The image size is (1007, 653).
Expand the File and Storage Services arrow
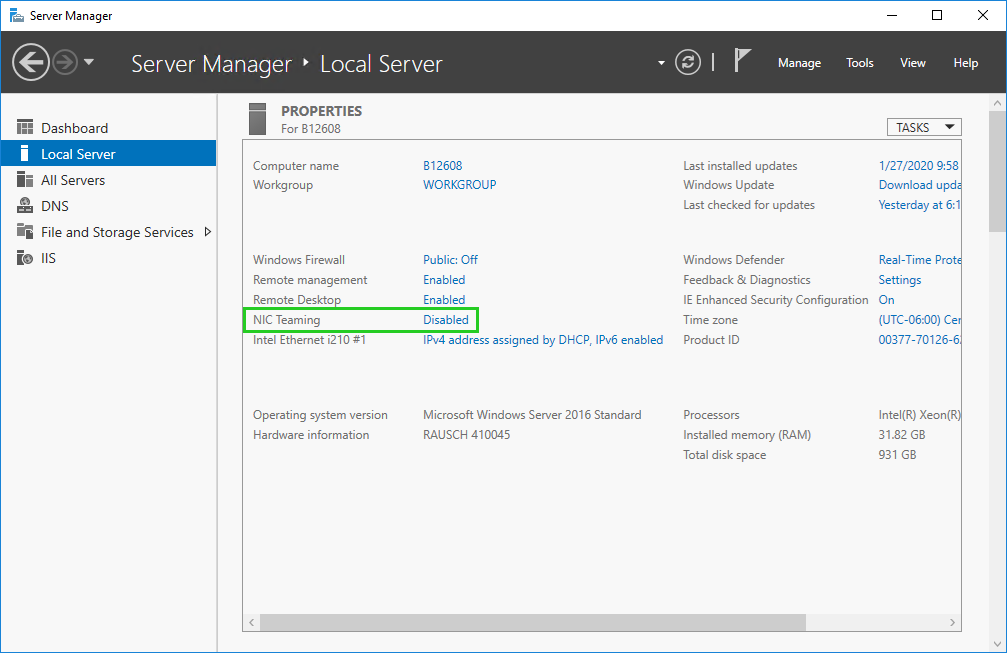(207, 232)
